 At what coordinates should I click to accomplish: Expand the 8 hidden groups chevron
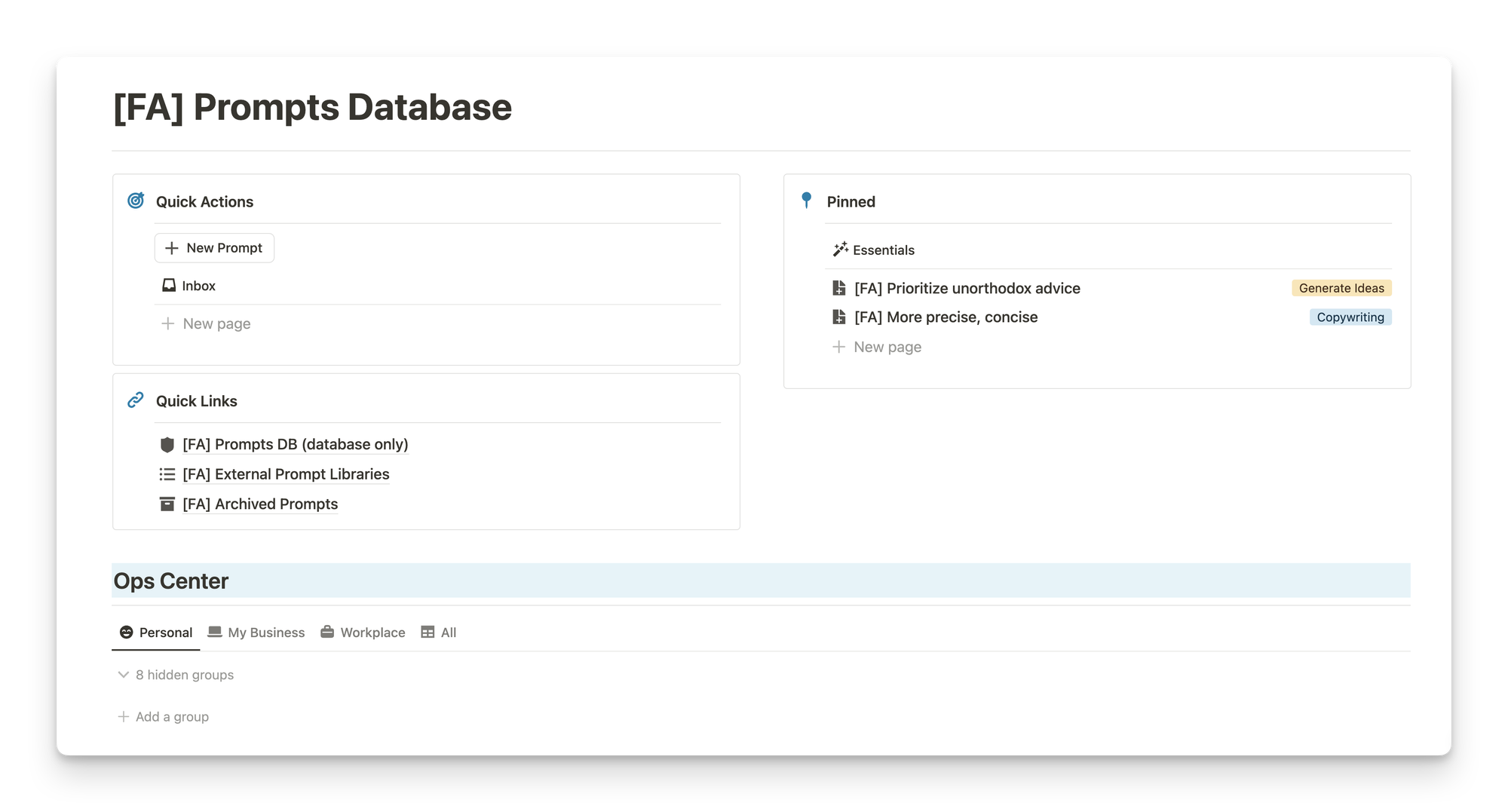124,675
